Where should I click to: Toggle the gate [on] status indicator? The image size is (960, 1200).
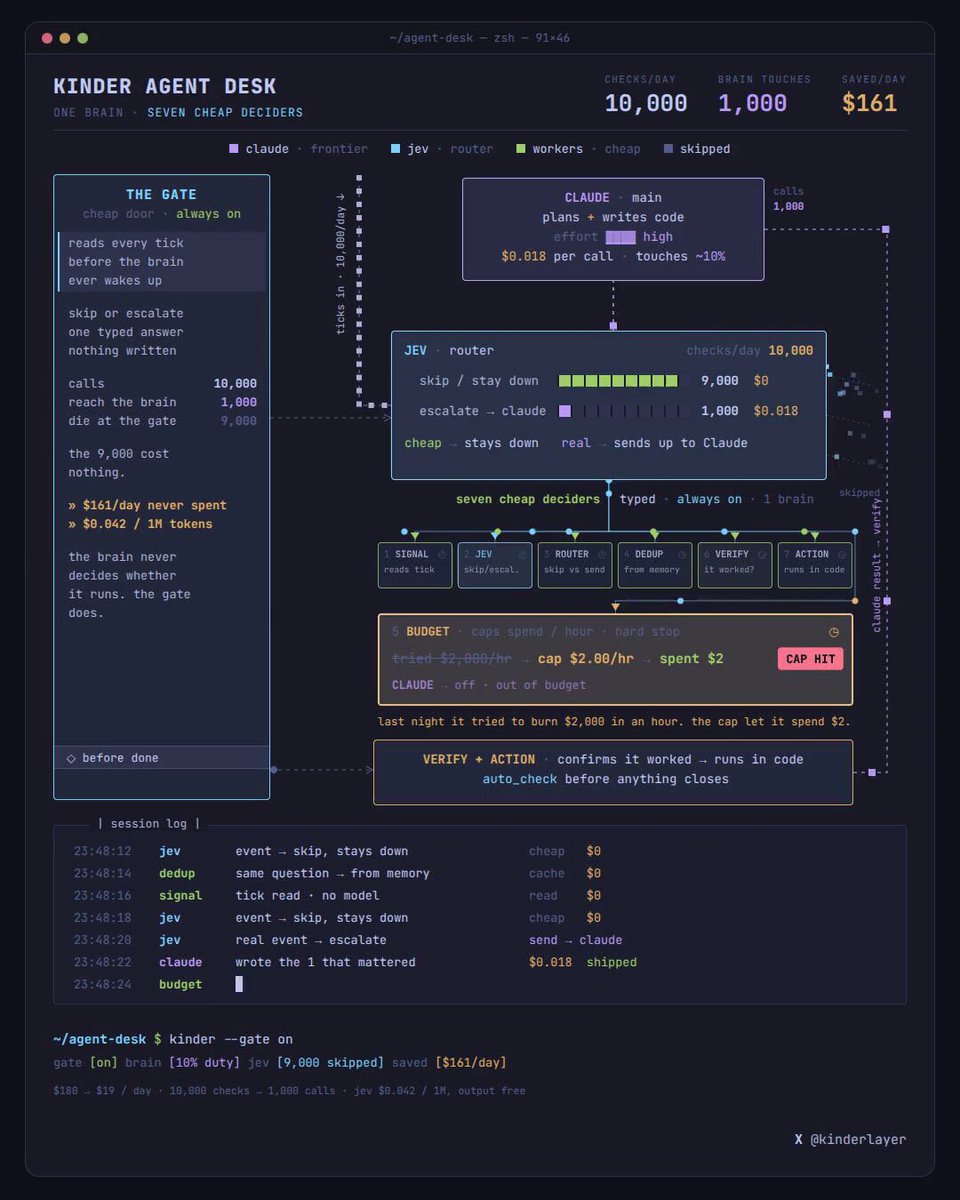point(103,1062)
